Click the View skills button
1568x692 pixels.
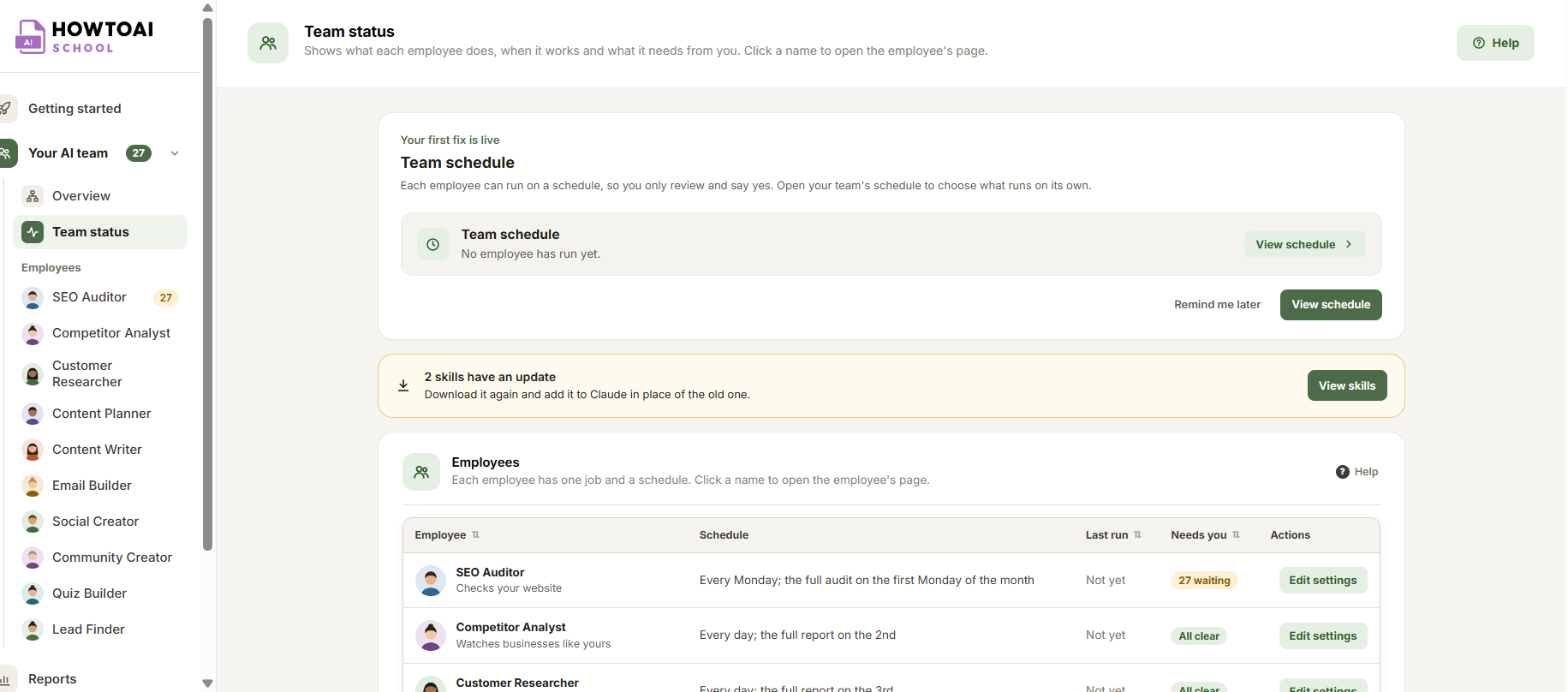1347,385
